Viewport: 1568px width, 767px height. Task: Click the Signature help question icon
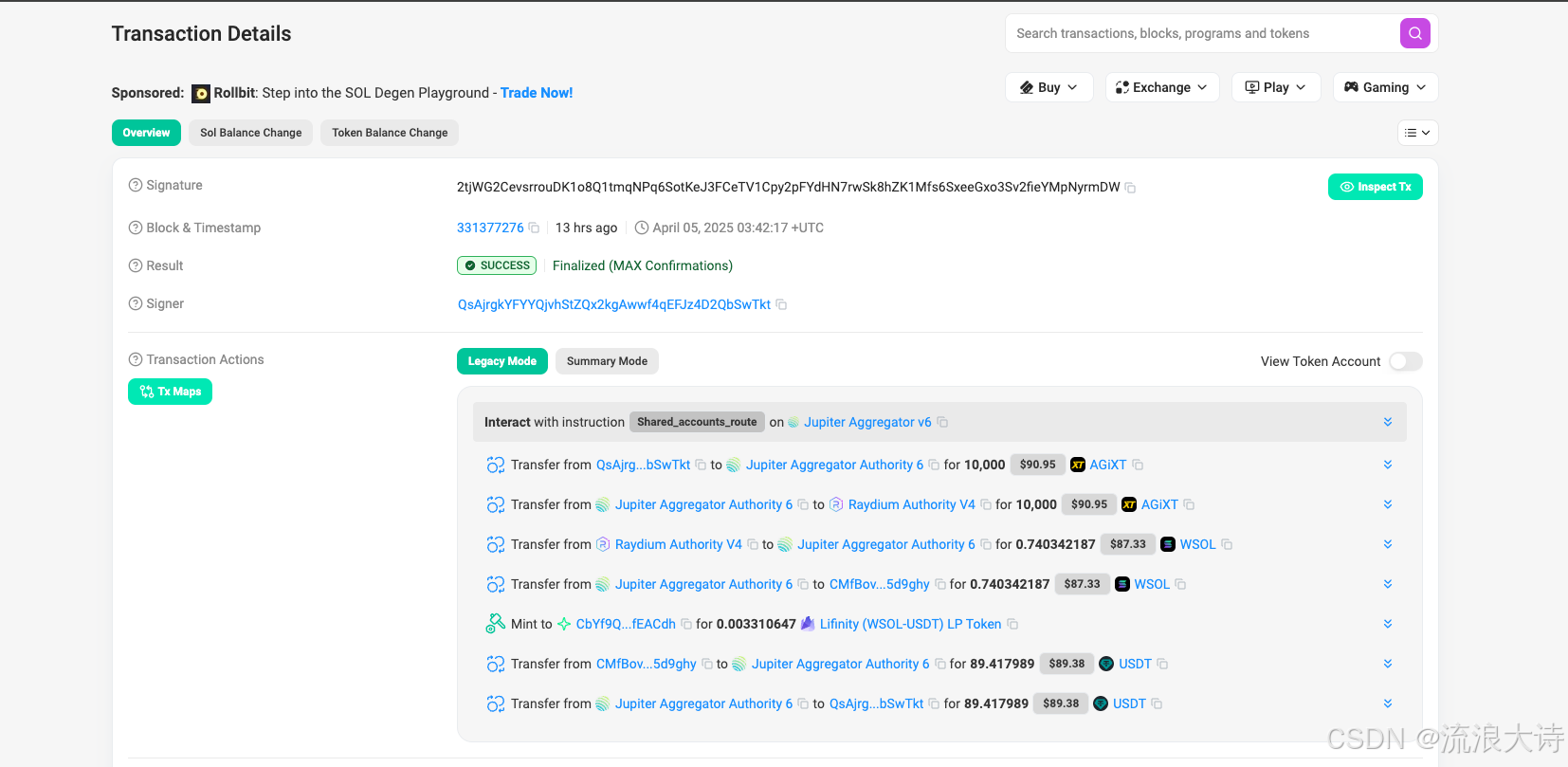135,185
